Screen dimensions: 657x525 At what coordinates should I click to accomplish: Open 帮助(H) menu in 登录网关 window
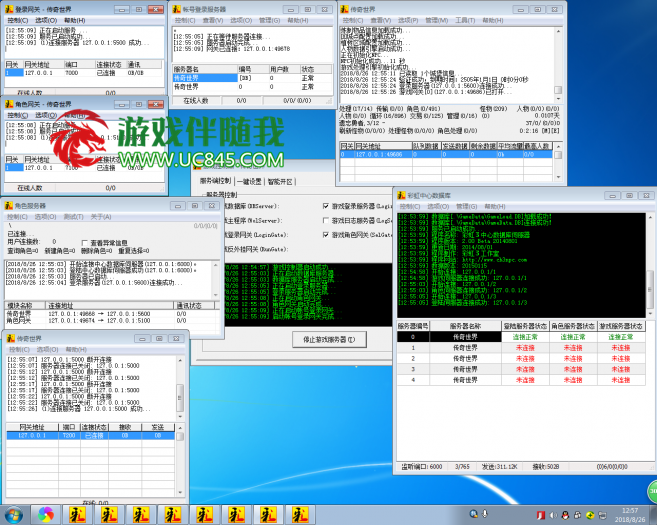75,20
